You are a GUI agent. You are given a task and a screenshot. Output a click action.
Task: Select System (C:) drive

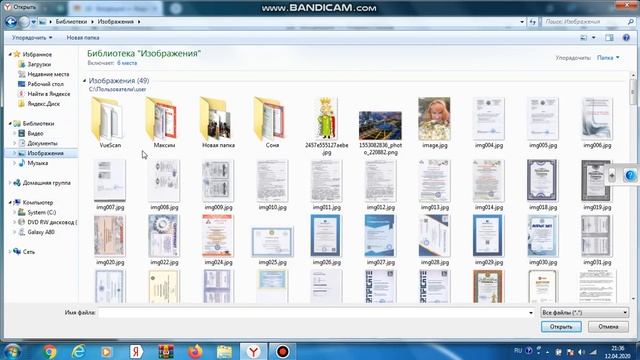(x=41, y=212)
